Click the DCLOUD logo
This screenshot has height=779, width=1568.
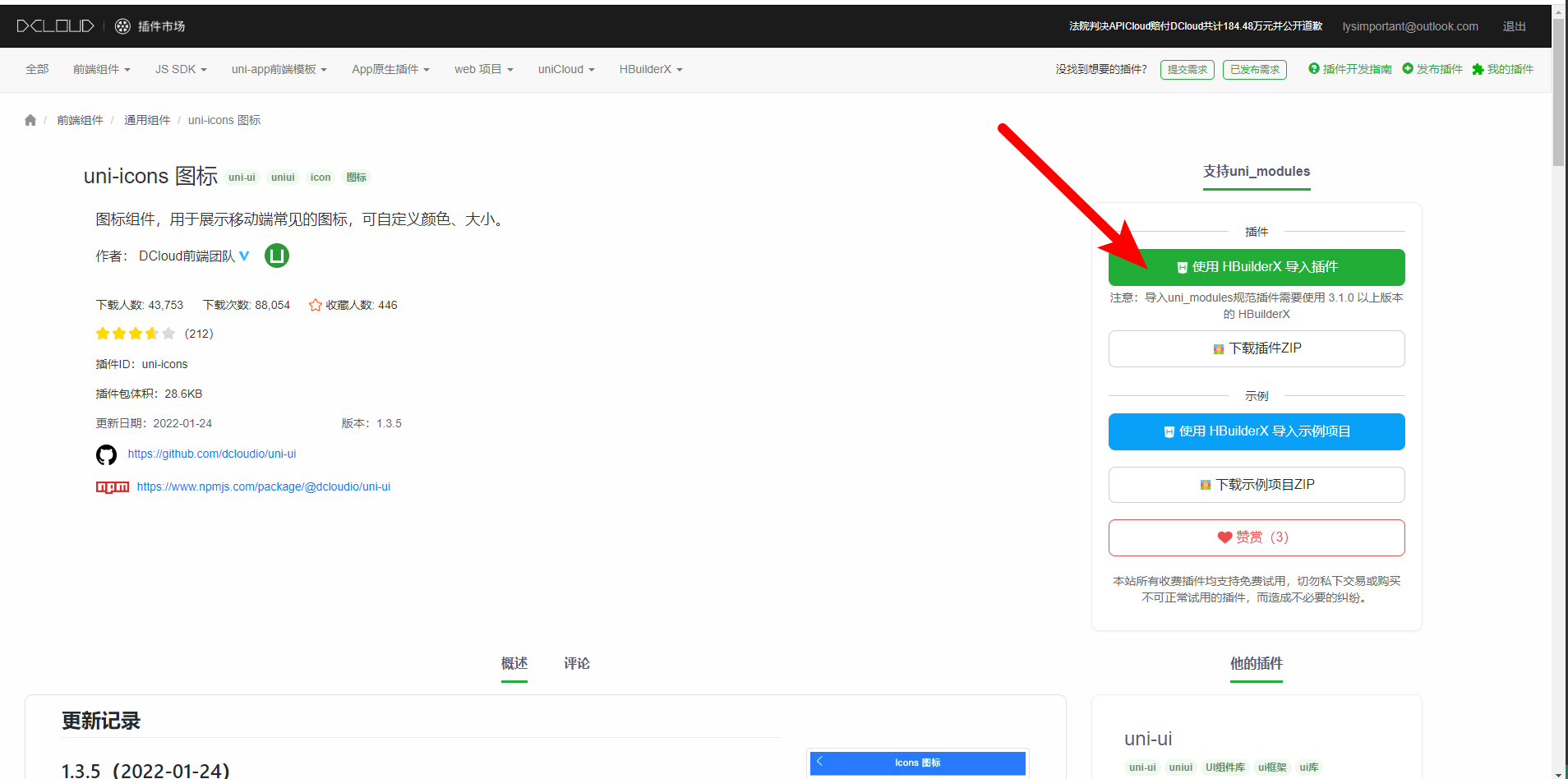(56, 26)
